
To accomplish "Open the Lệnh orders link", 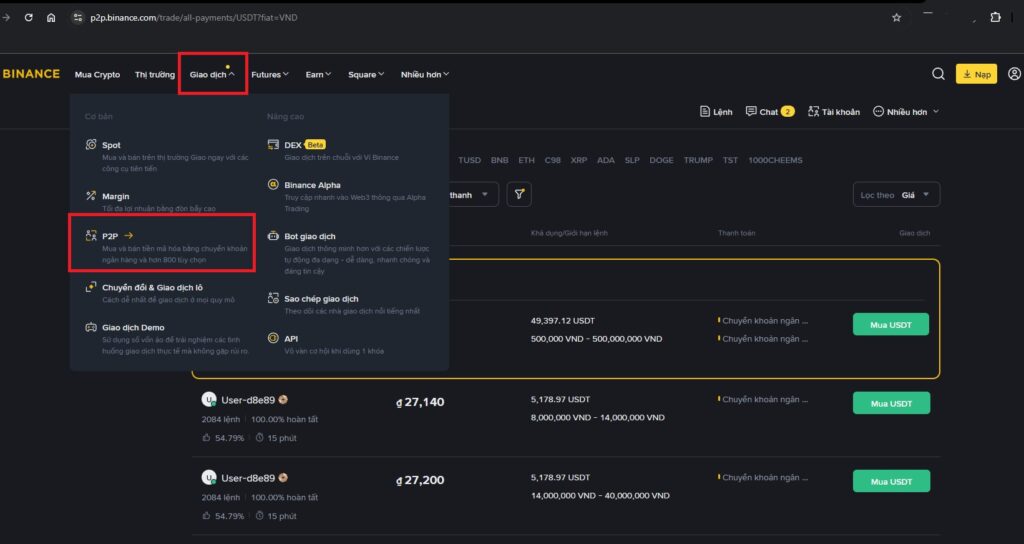I will tap(716, 112).
